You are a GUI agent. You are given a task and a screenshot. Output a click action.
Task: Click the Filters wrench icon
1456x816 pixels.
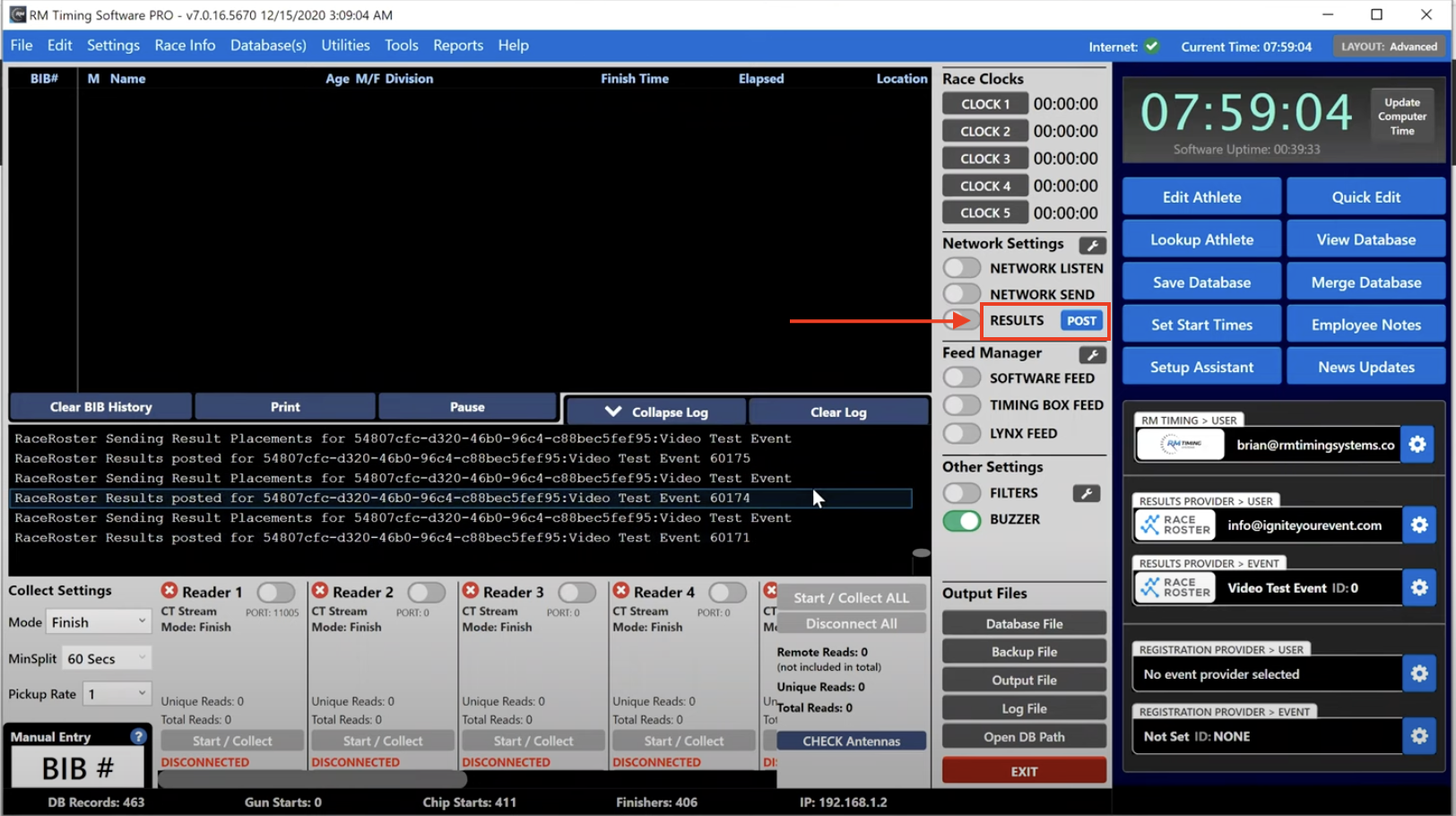tap(1086, 493)
